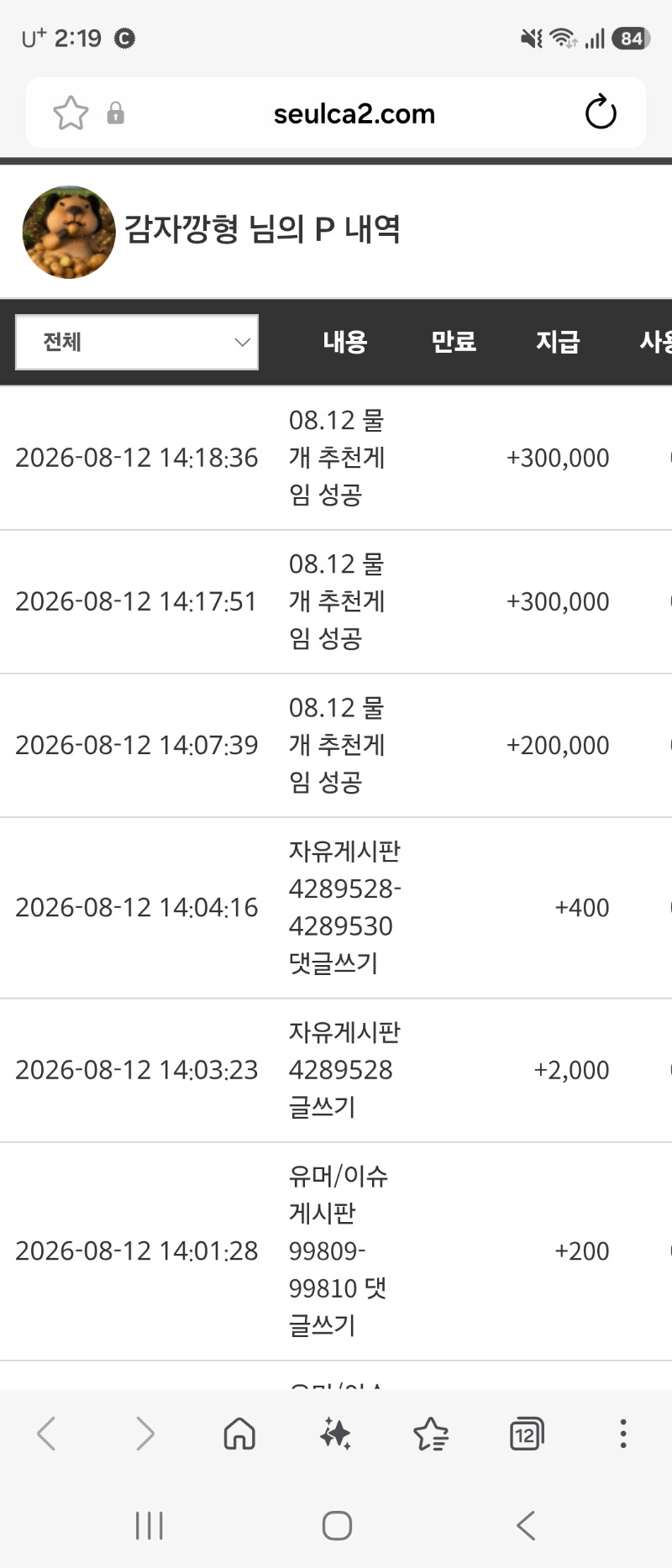The width and height of the screenshot is (672, 1568).
Task: Go forward with browser right arrow
Action: coord(144,1434)
